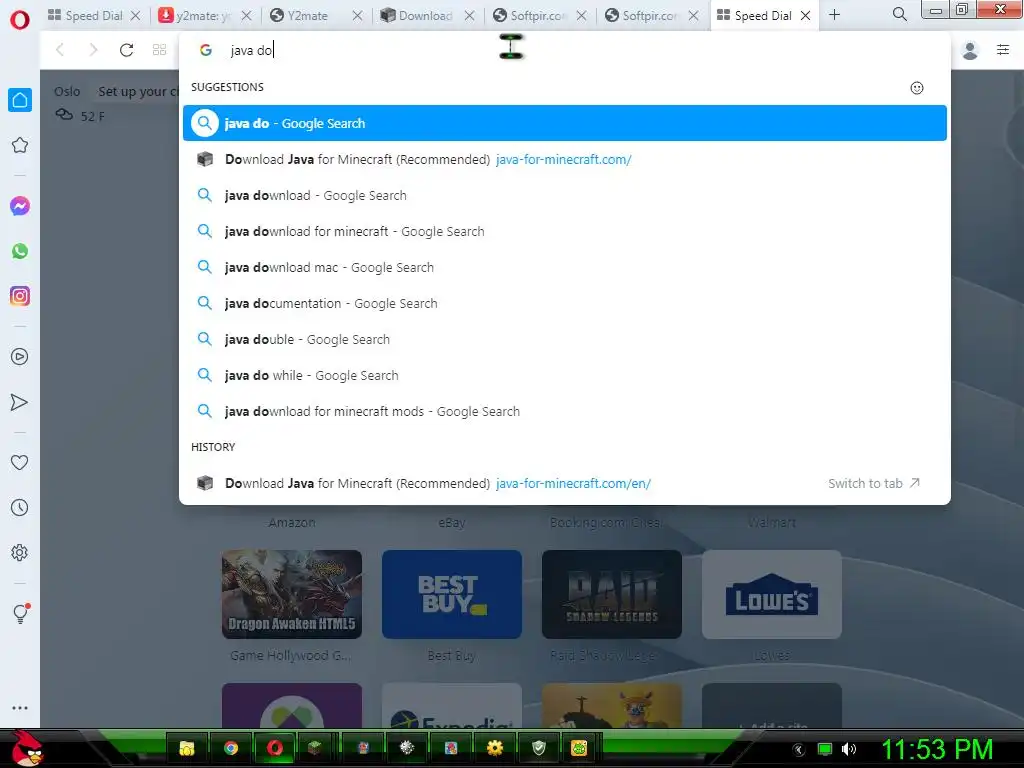Open the Dragon Awaken HTML5 speed dial tile
This screenshot has height=768, width=1024.
click(x=292, y=594)
